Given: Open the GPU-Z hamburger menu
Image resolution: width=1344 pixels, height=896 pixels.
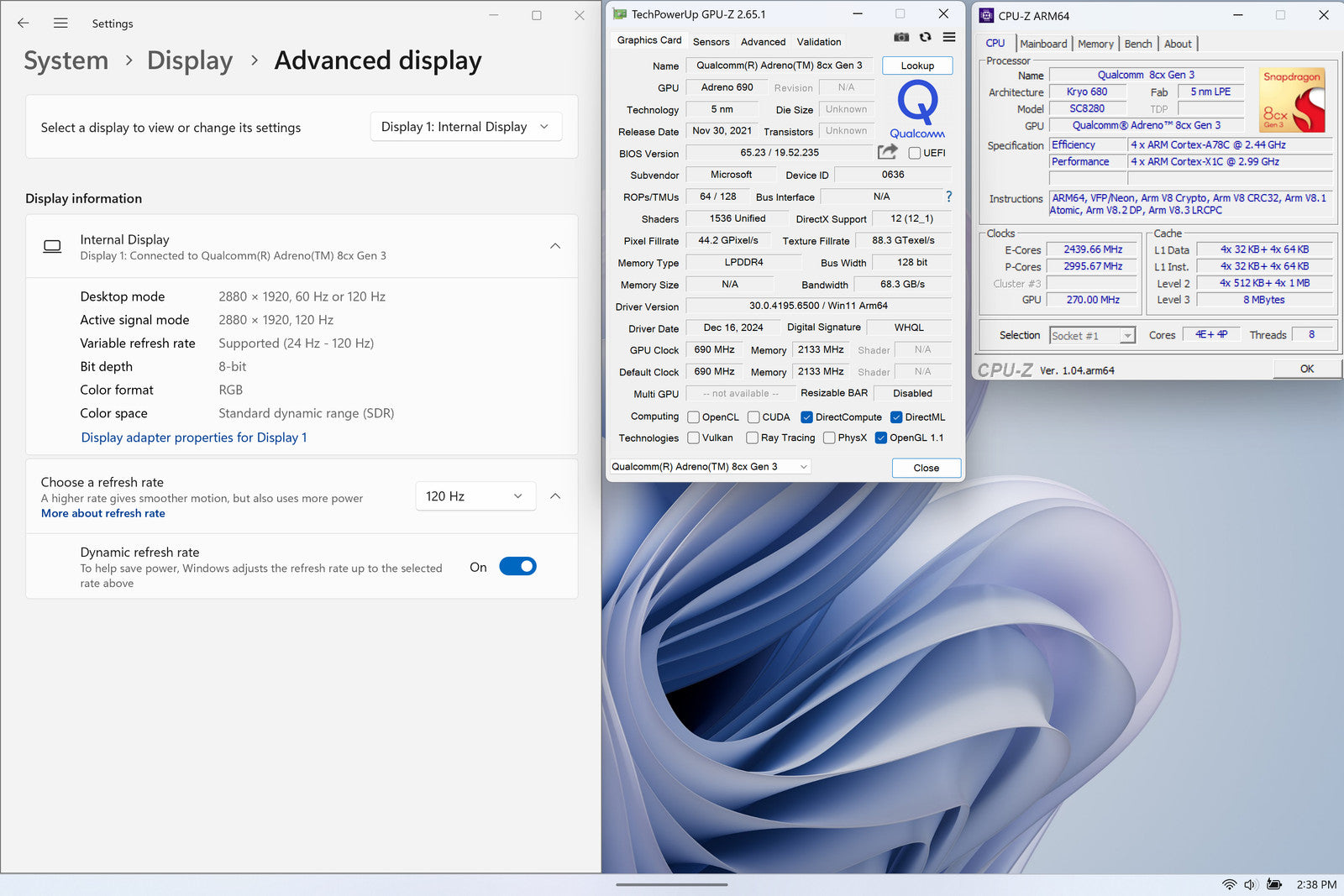Looking at the screenshot, I should click(949, 38).
